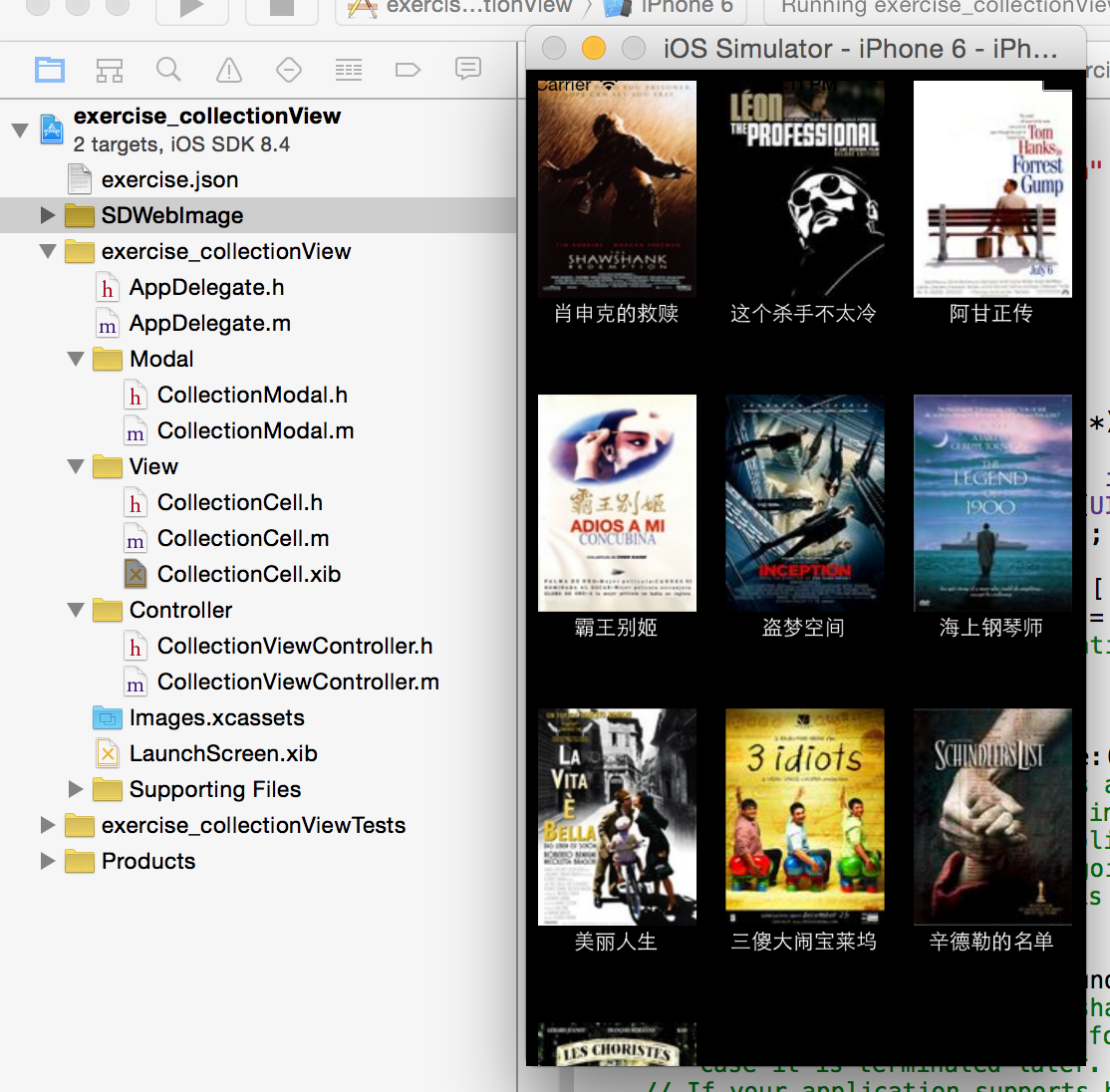Open the Project navigator folder icon
1110x1092 pixels.
point(50,70)
